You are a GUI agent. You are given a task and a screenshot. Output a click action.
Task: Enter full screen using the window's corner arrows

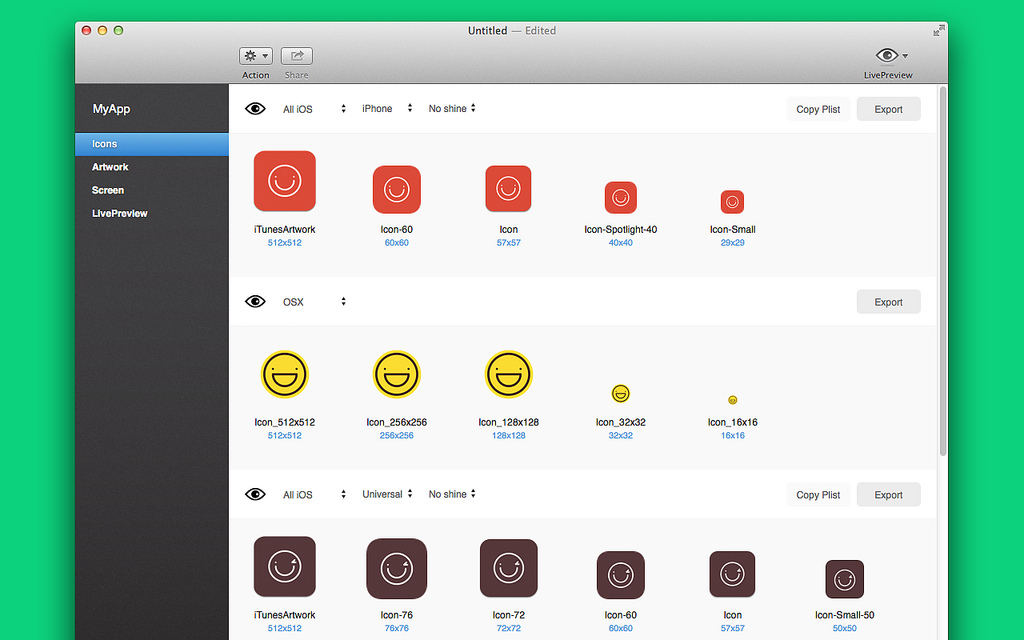[x=938, y=31]
